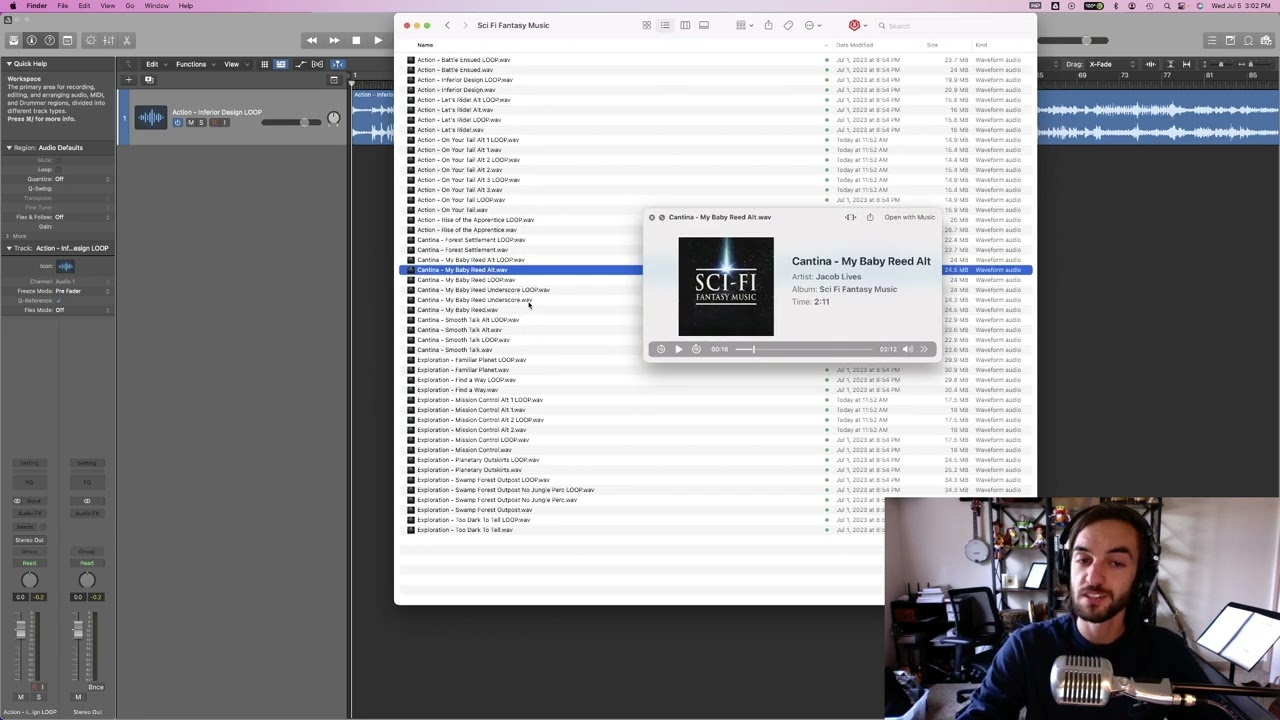1280x720 pixels.
Task: Stop playback in Logic's transport
Action: tap(356, 40)
